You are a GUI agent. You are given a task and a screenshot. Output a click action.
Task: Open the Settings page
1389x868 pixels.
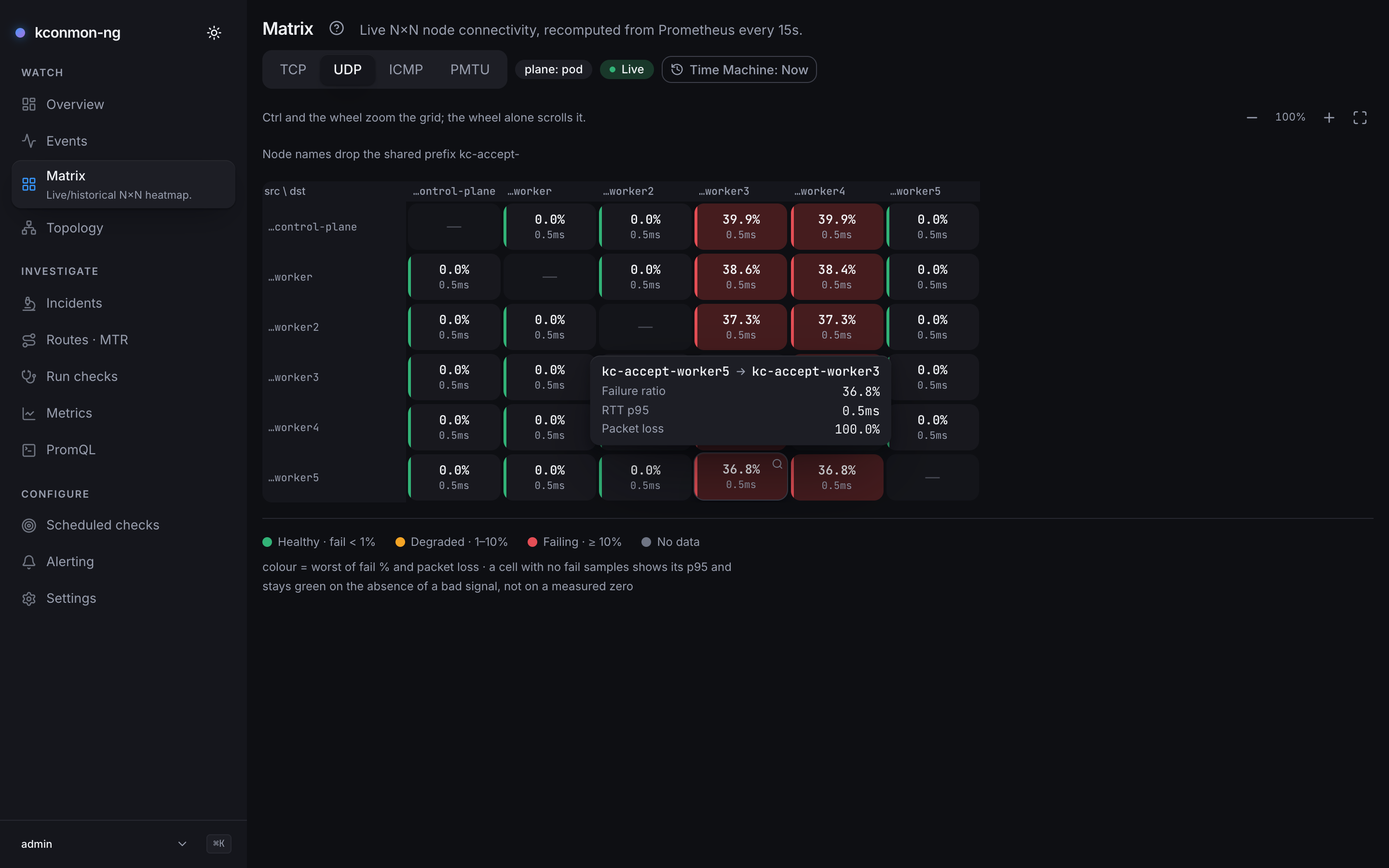tap(123, 599)
